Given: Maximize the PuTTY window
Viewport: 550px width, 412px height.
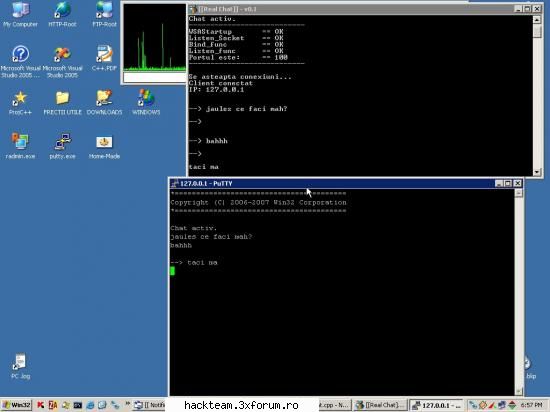Looking at the screenshot, I should click(x=508, y=183).
